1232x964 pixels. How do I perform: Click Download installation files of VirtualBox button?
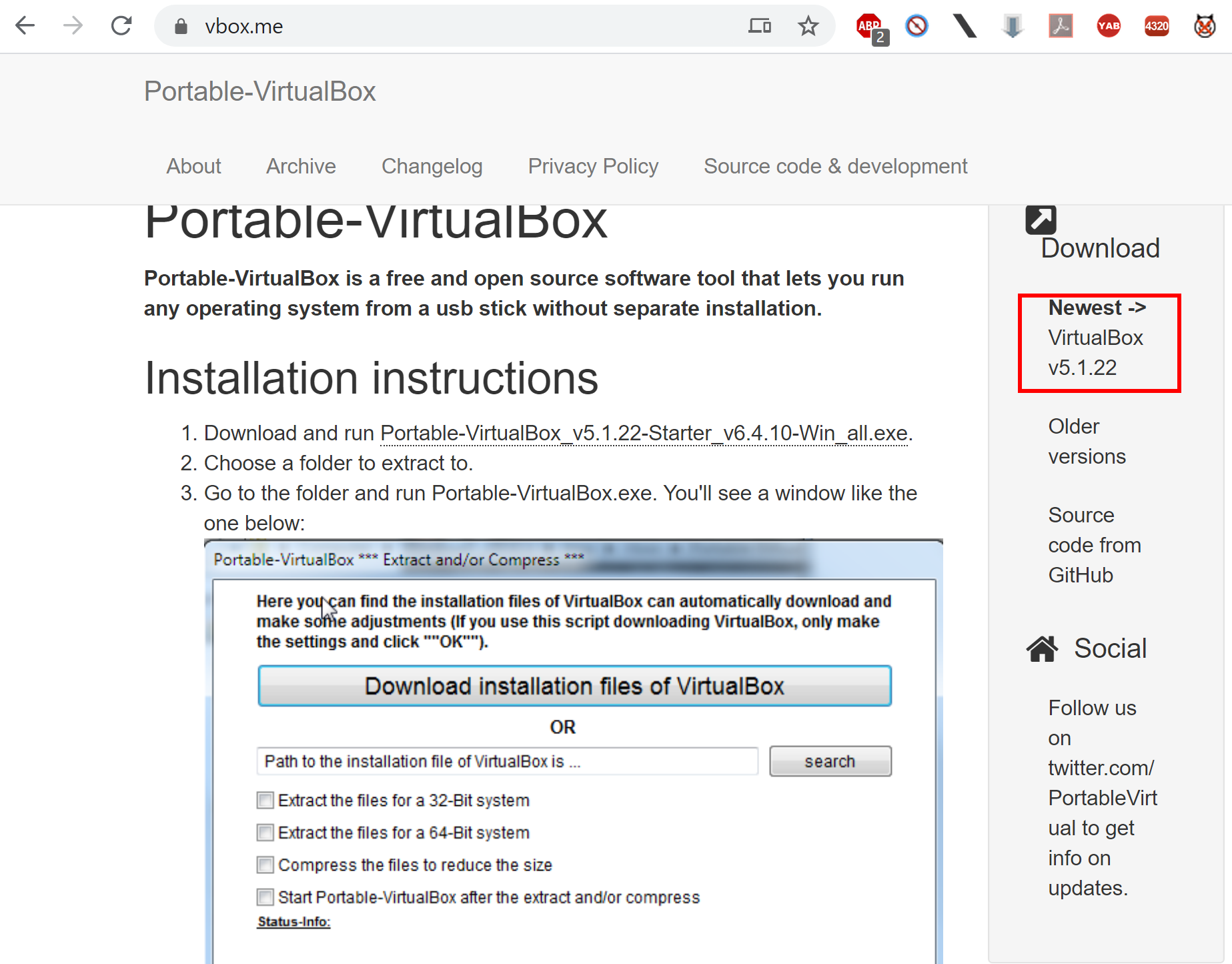click(x=574, y=686)
